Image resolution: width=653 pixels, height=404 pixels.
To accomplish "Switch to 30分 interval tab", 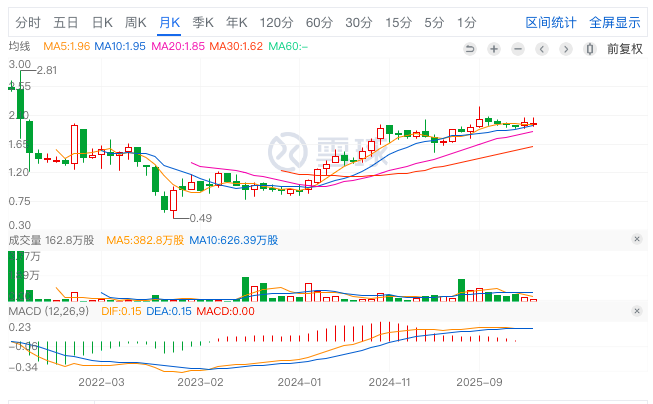I will pos(359,22).
